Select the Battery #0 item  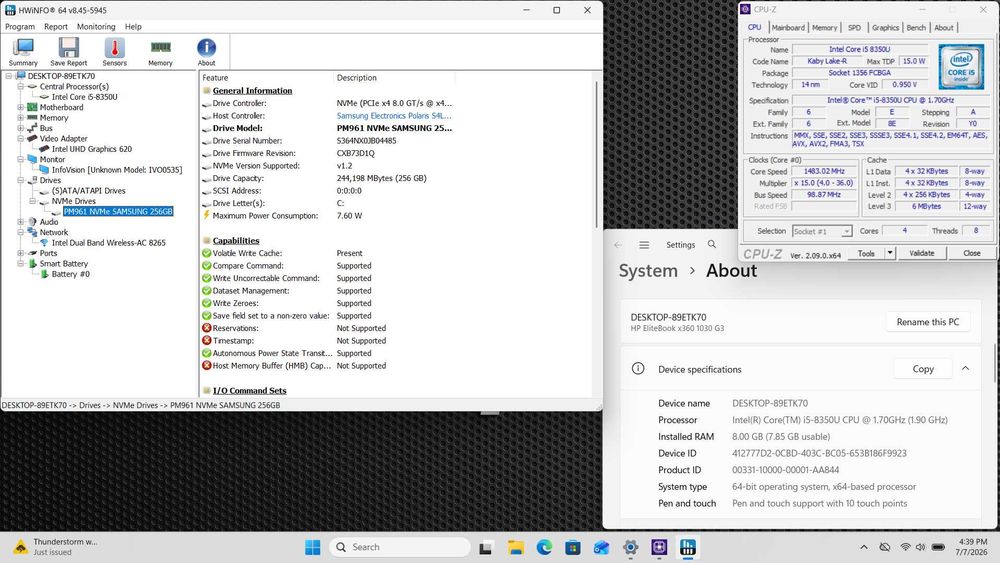pyautogui.click(x=70, y=274)
